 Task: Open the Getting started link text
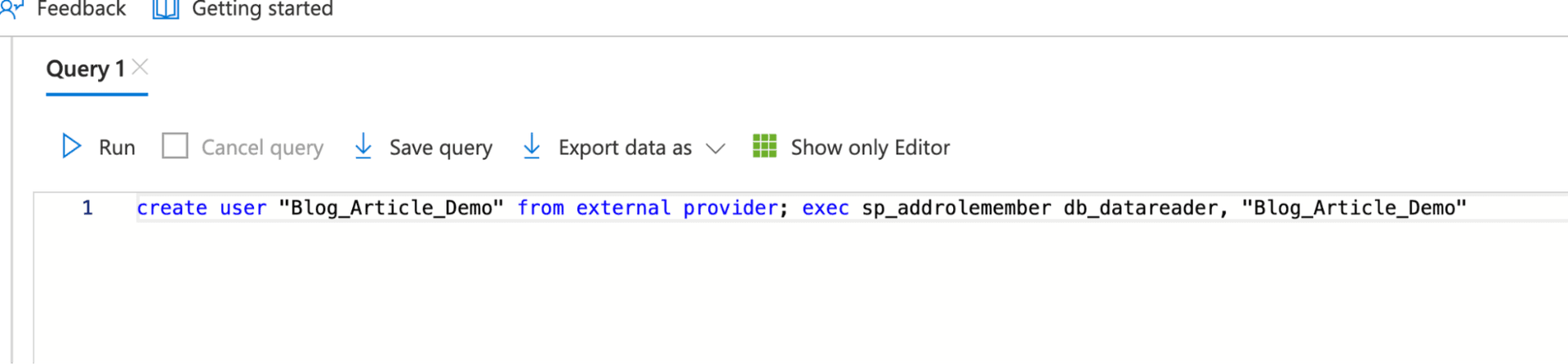pyautogui.click(x=262, y=9)
